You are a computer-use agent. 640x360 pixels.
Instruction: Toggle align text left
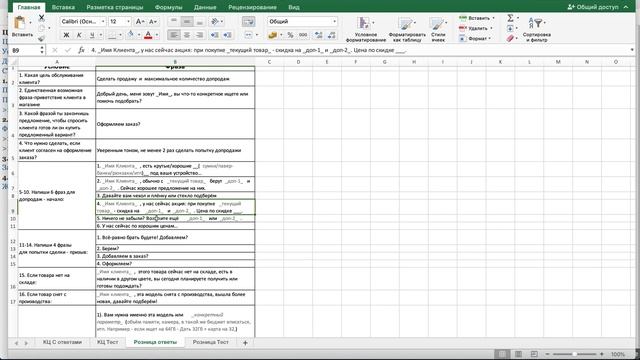pos(174,35)
